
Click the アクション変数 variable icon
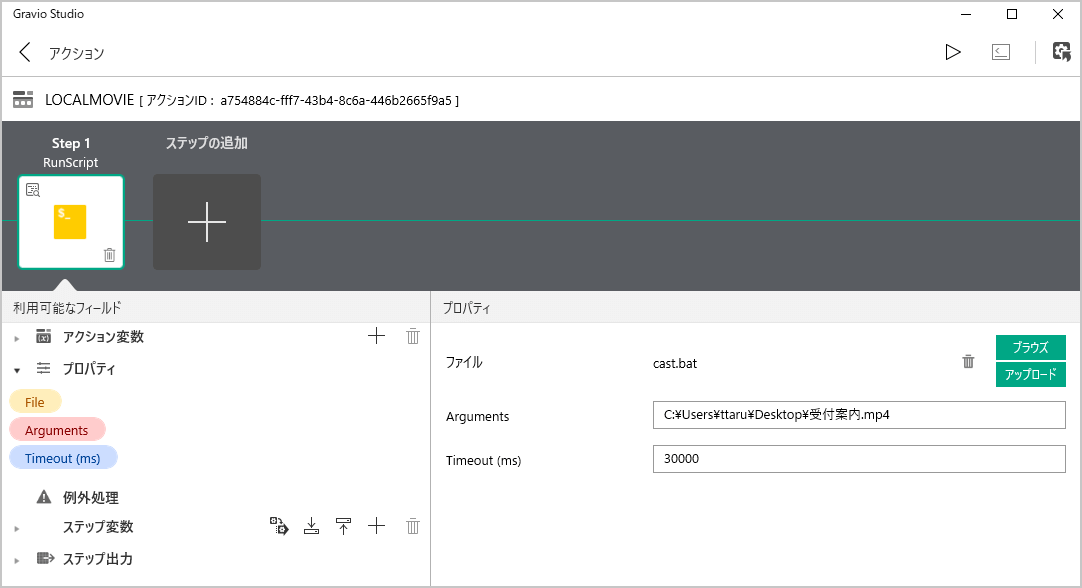click(43, 336)
